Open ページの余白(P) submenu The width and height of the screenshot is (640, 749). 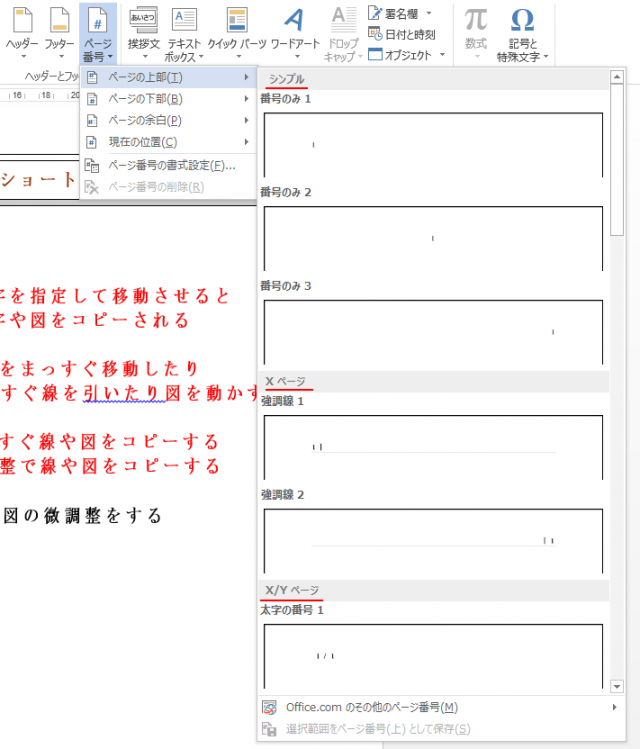169,120
